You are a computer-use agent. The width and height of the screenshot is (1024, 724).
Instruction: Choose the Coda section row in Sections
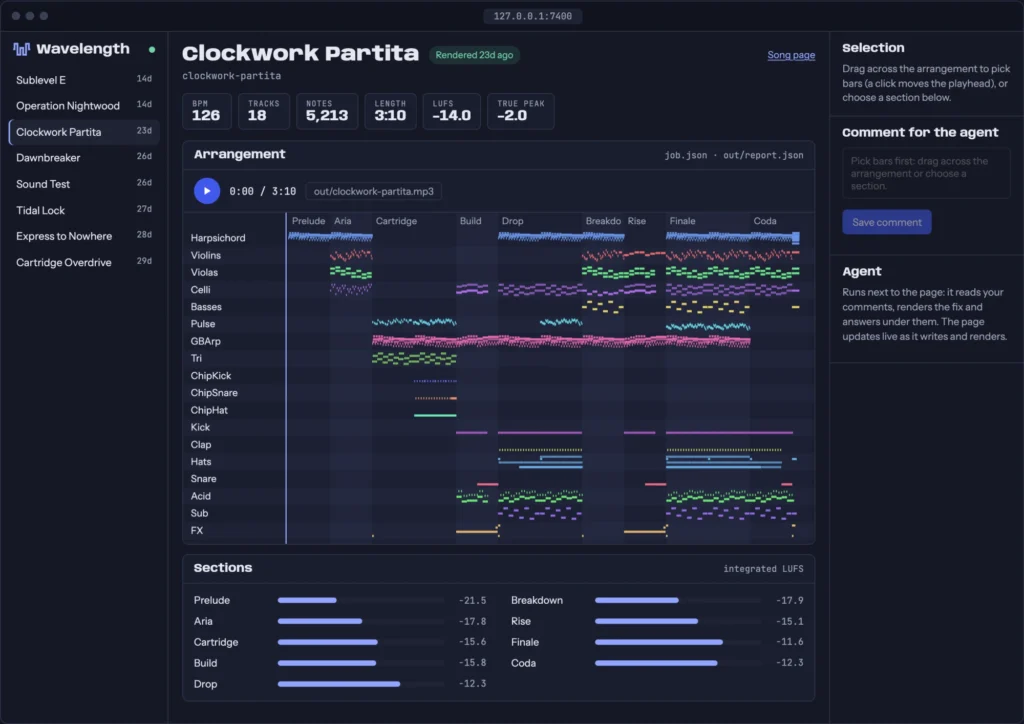pos(657,663)
